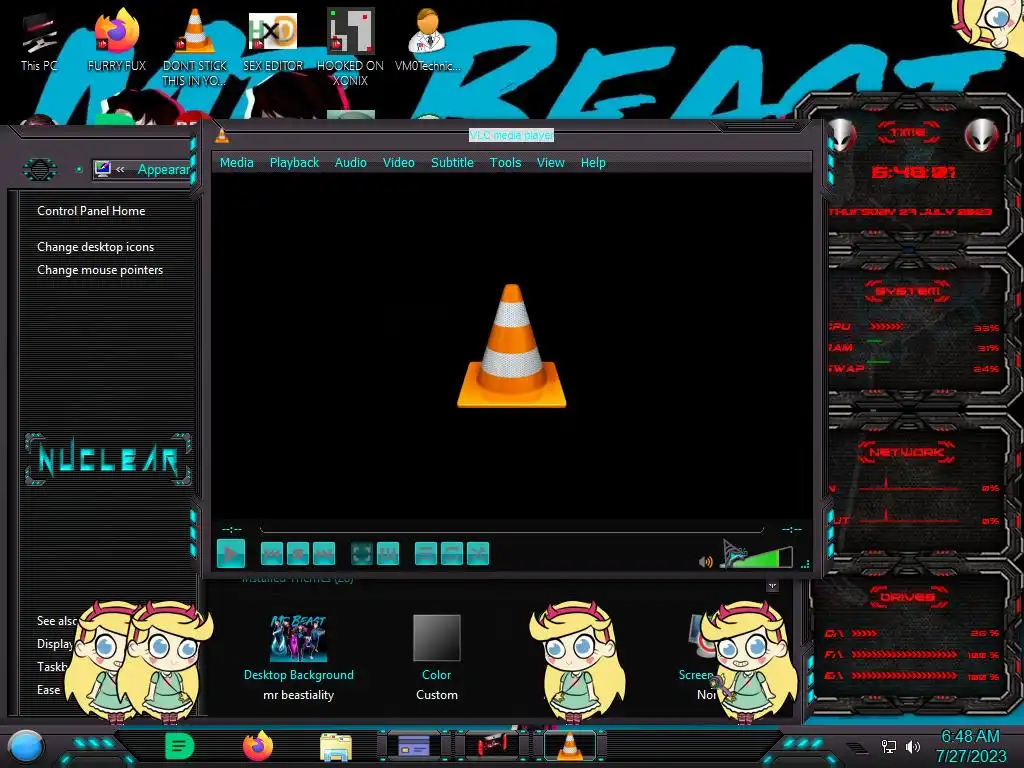
Task: Select the DONT STICK THIS IN YO... shortcut
Action: 195,48
